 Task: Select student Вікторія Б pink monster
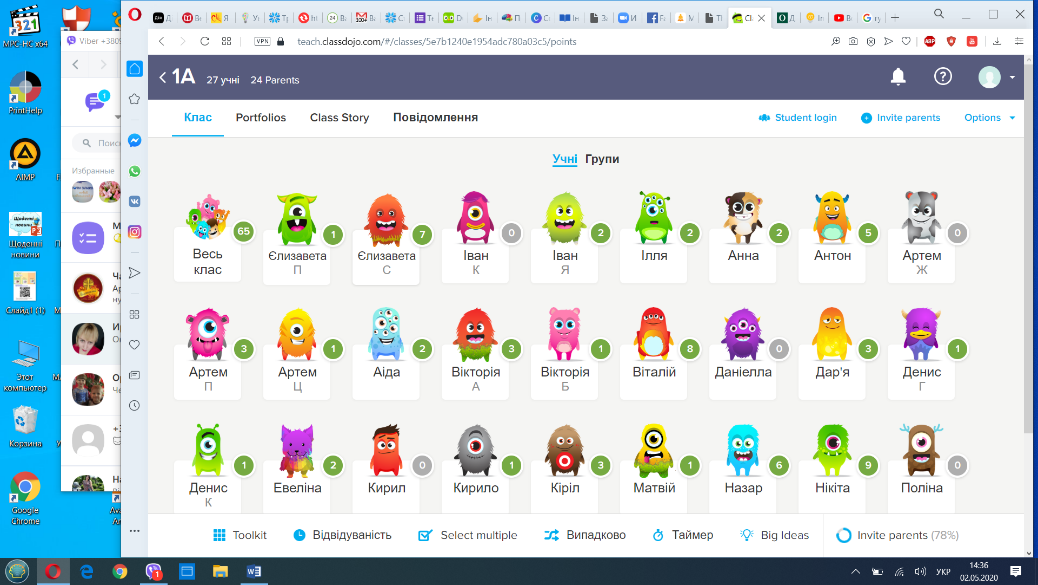(565, 334)
